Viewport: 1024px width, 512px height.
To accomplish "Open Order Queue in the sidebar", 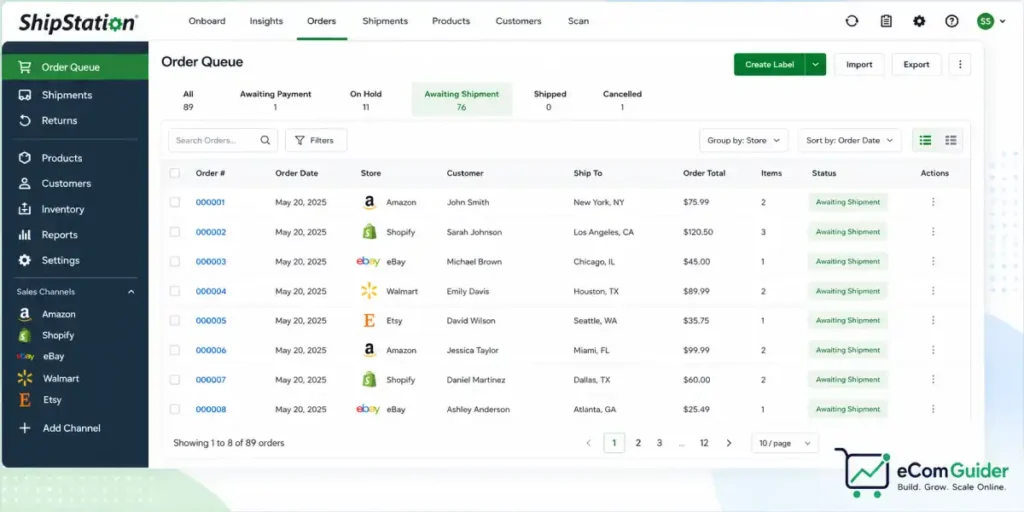I will coord(74,67).
